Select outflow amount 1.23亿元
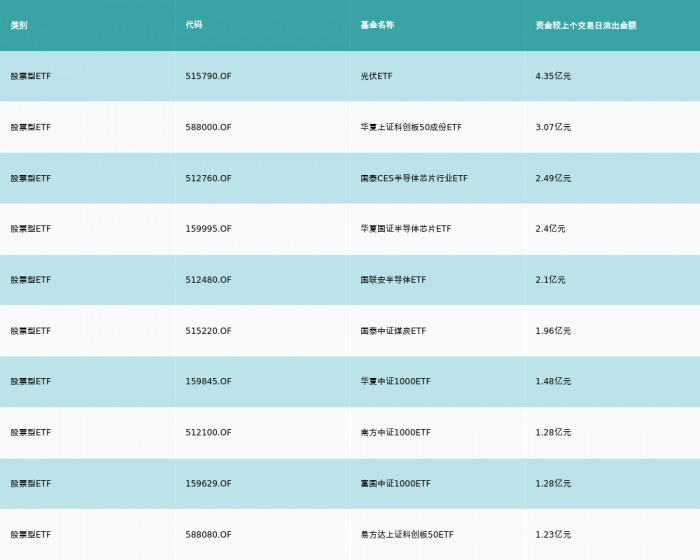The height and width of the screenshot is (560, 700). coord(553,535)
